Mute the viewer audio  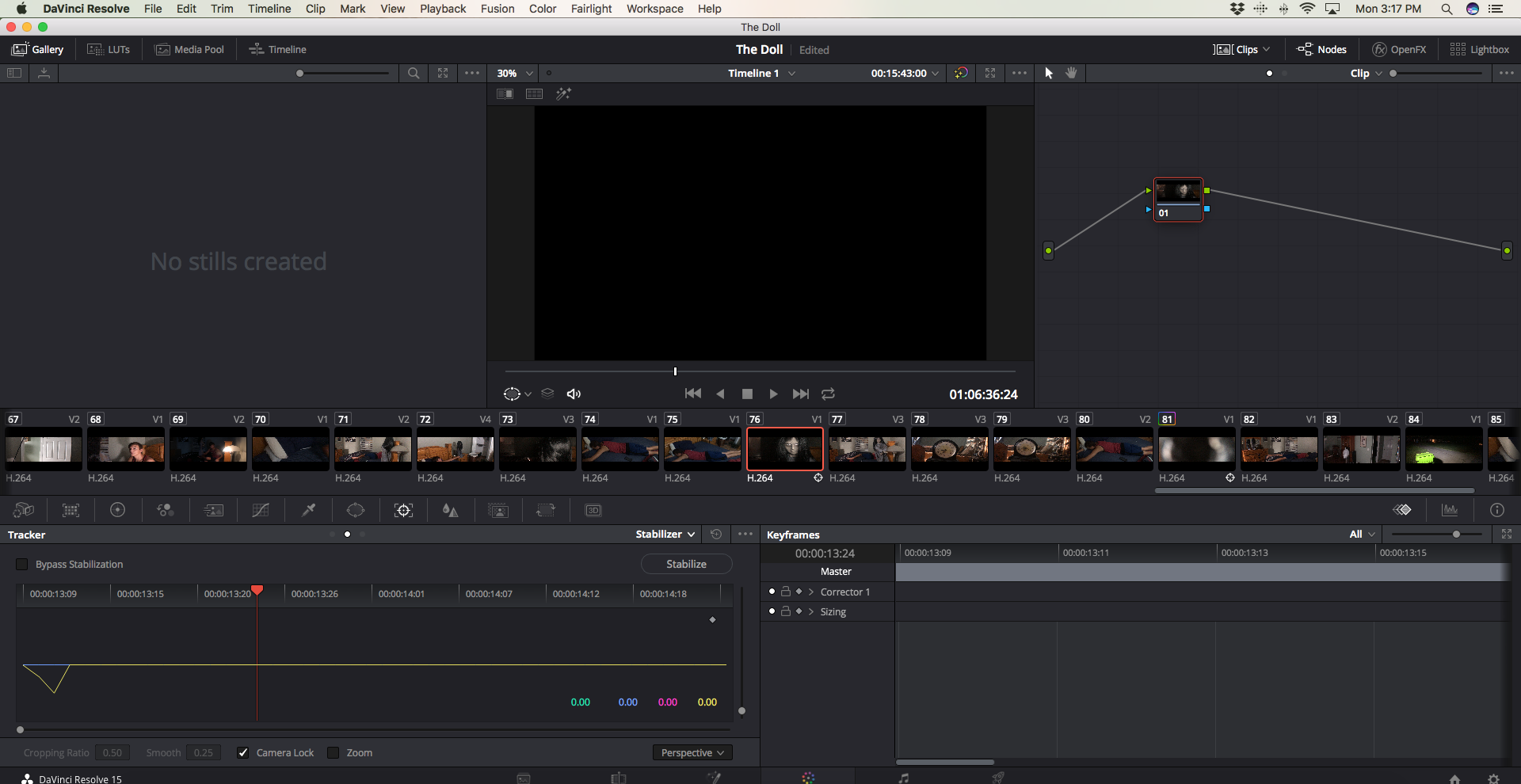click(x=574, y=394)
